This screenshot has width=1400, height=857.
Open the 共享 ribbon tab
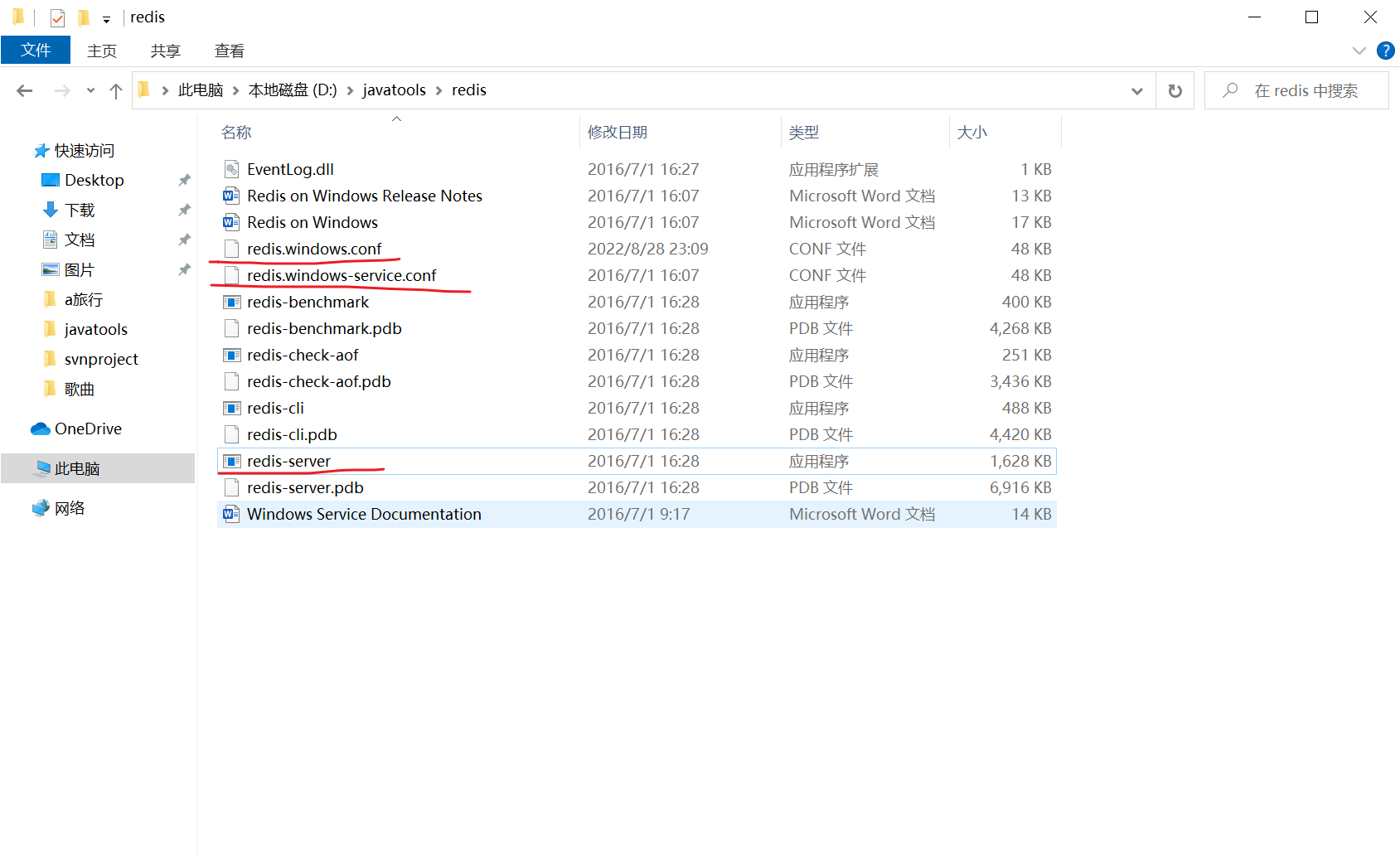click(x=166, y=51)
